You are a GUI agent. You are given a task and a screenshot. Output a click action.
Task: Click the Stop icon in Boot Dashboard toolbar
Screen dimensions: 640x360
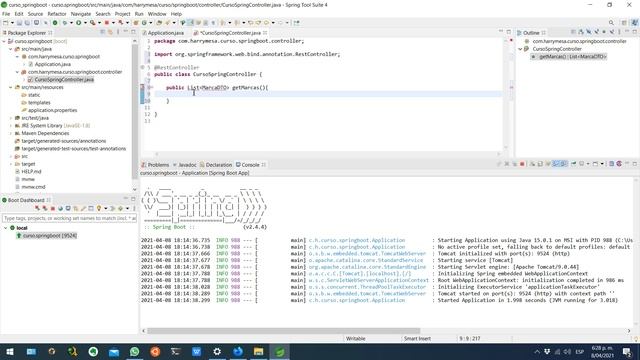point(53,209)
